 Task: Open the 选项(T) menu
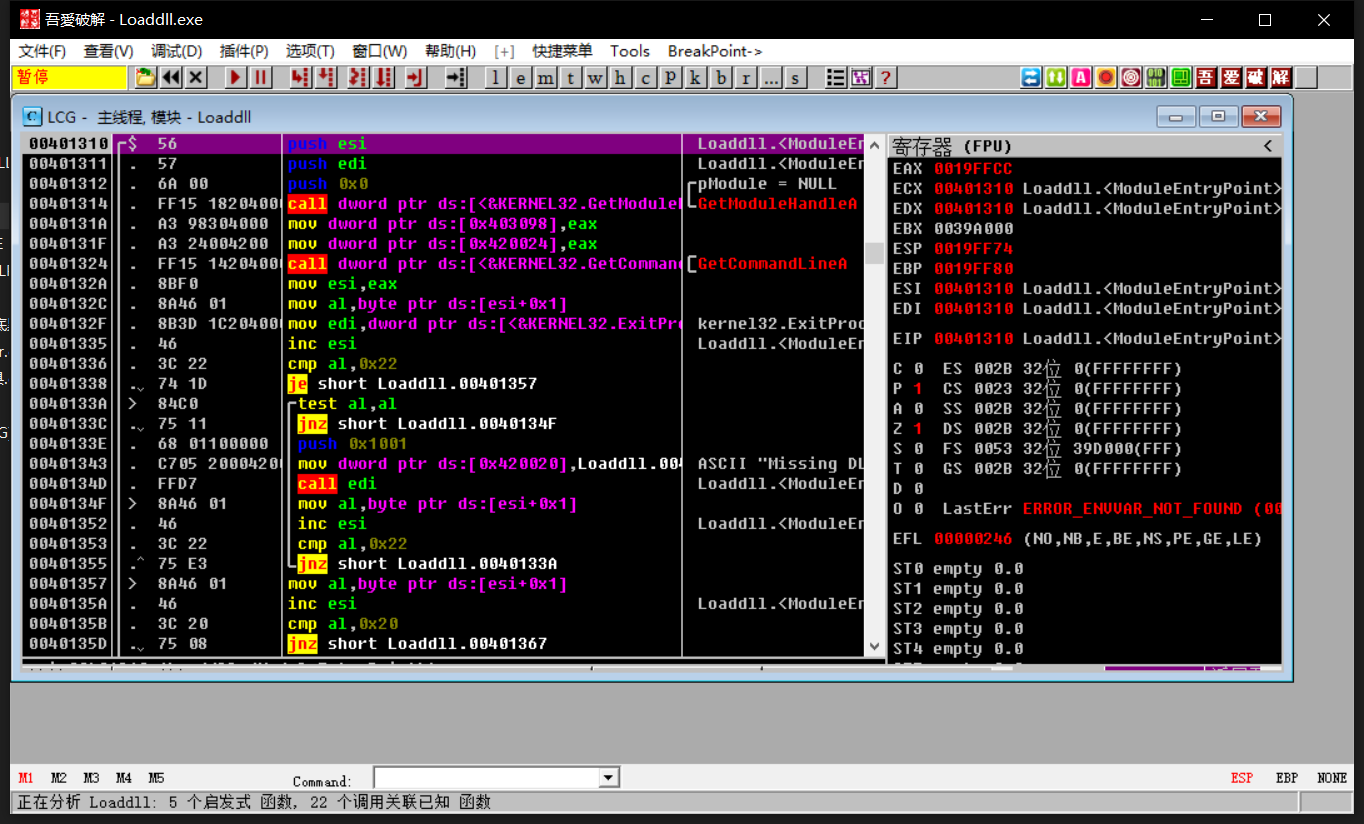pos(310,51)
